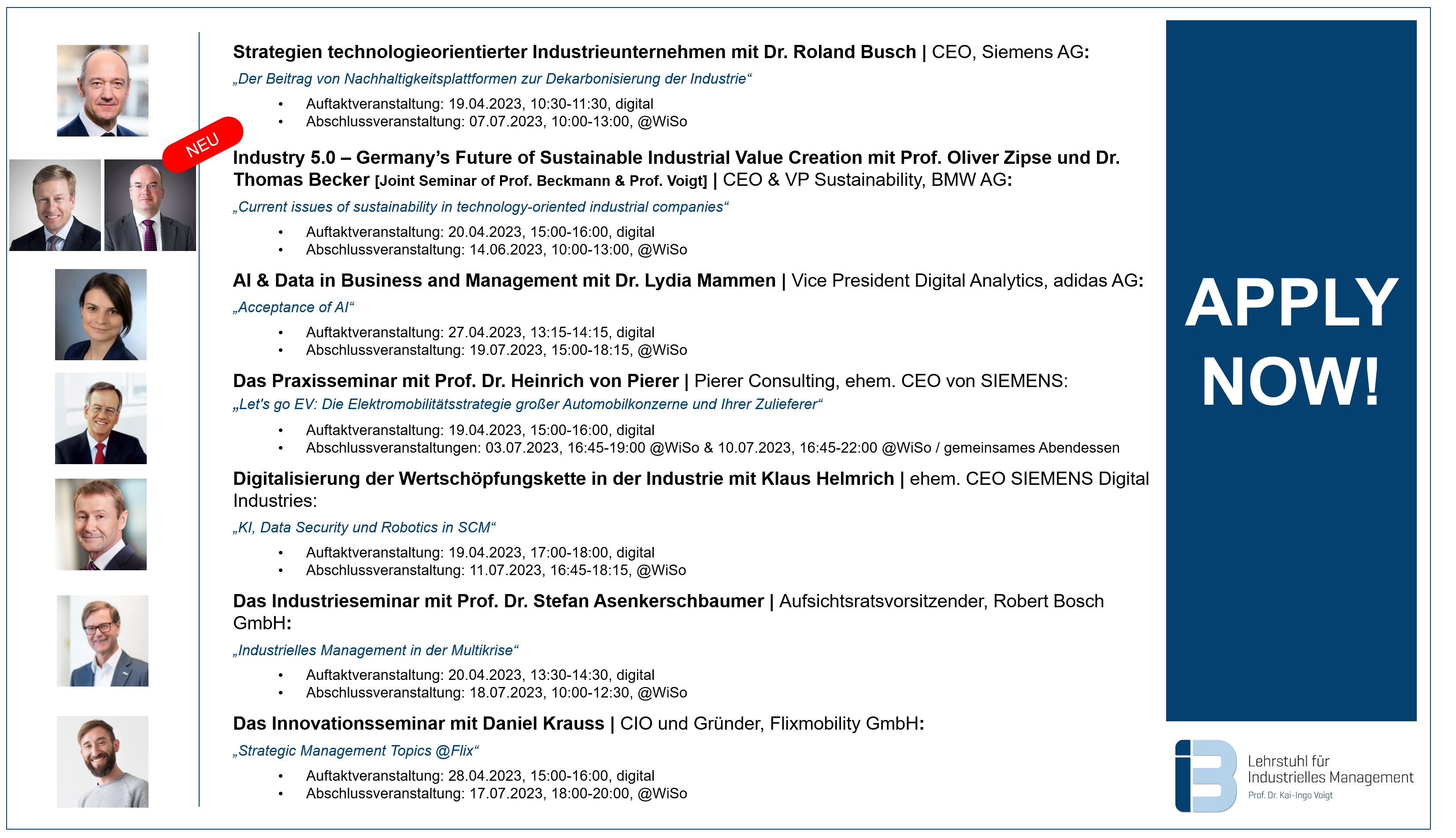The width and height of the screenshot is (1456, 838).
Task: Click the right portrait with the purple tie
Action: click(150, 206)
